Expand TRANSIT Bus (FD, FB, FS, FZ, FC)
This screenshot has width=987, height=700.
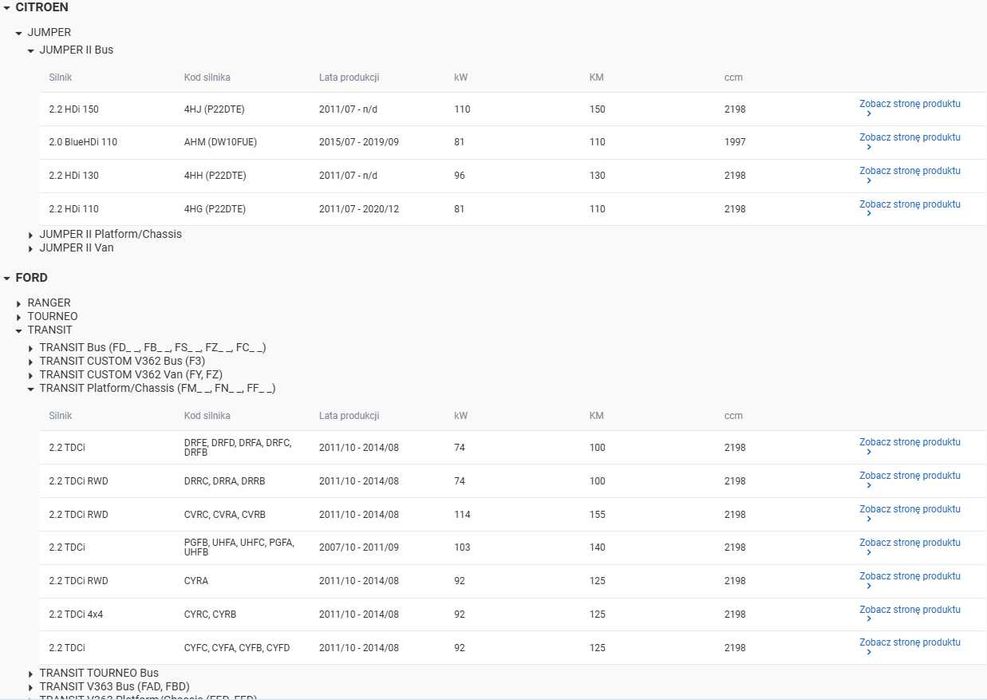31,348
